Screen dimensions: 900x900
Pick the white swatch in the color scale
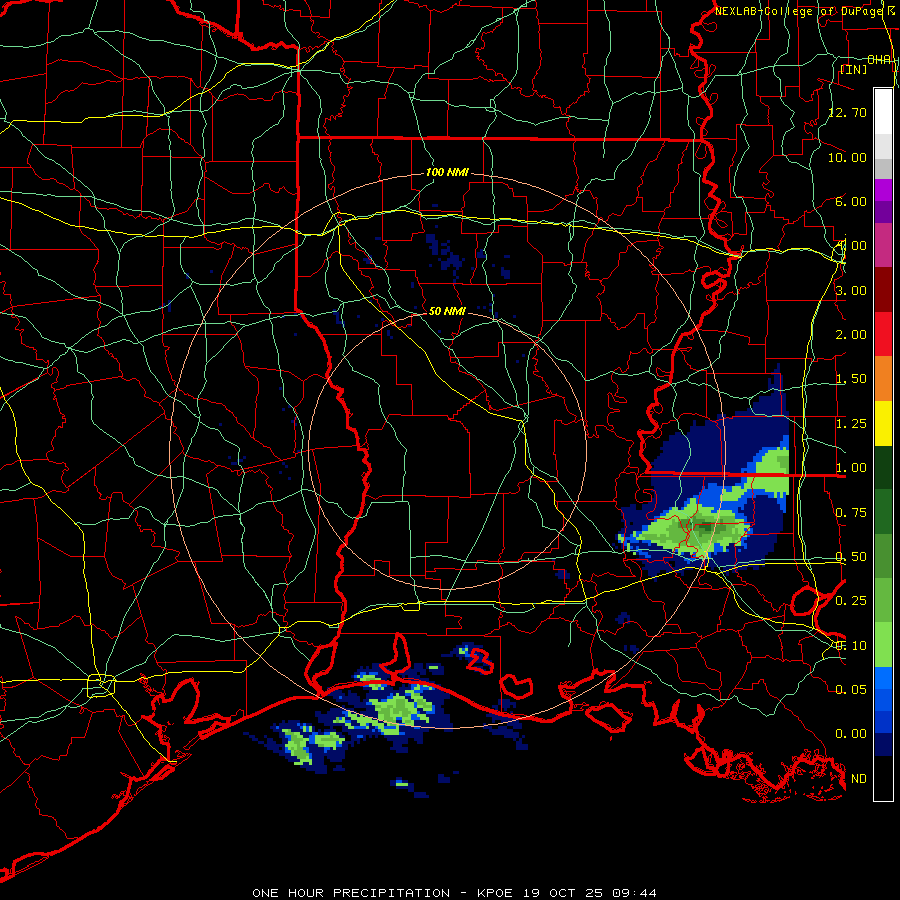click(x=883, y=111)
